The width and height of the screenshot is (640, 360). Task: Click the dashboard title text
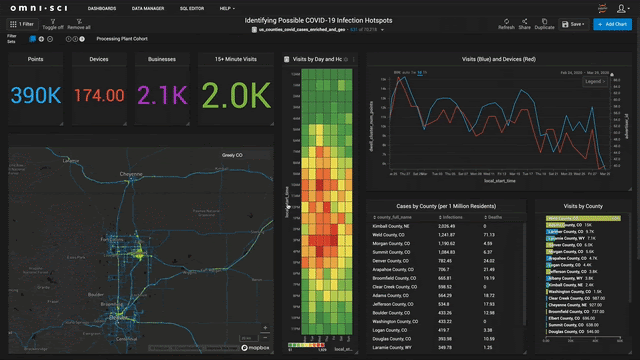click(318, 20)
